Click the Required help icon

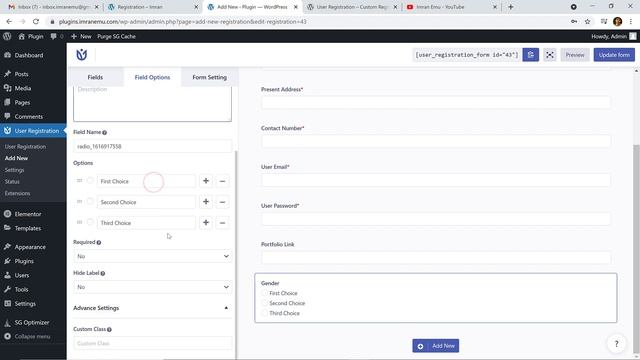[x=99, y=242]
